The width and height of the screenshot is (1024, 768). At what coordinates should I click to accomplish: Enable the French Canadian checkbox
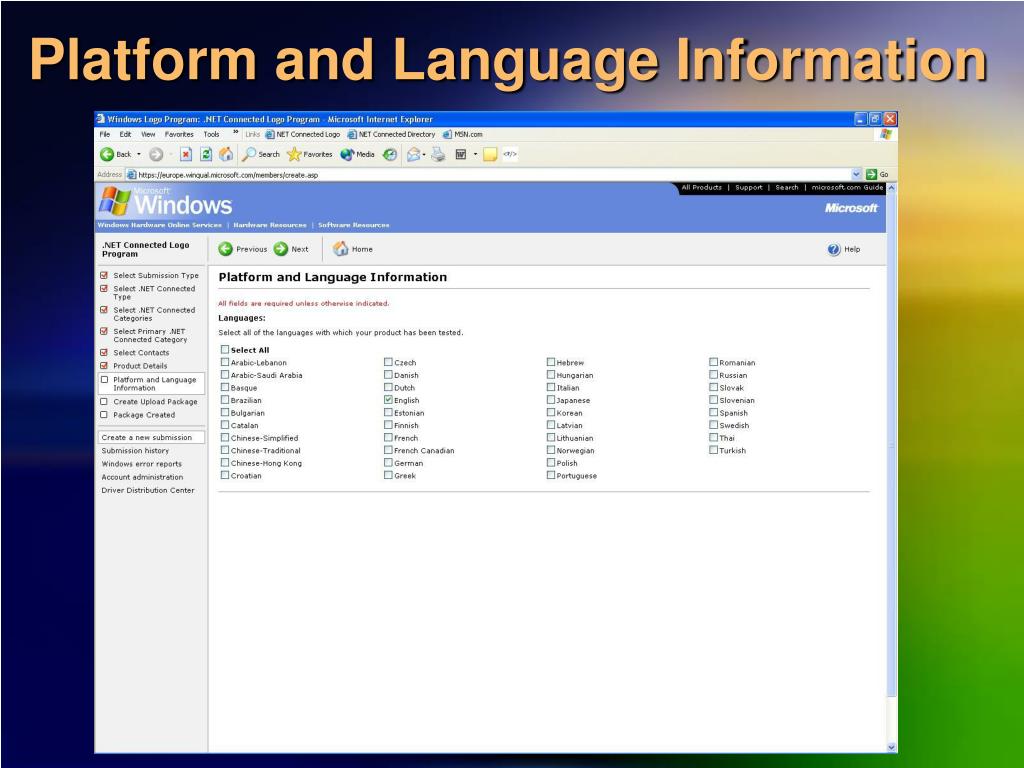tap(388, 450)
